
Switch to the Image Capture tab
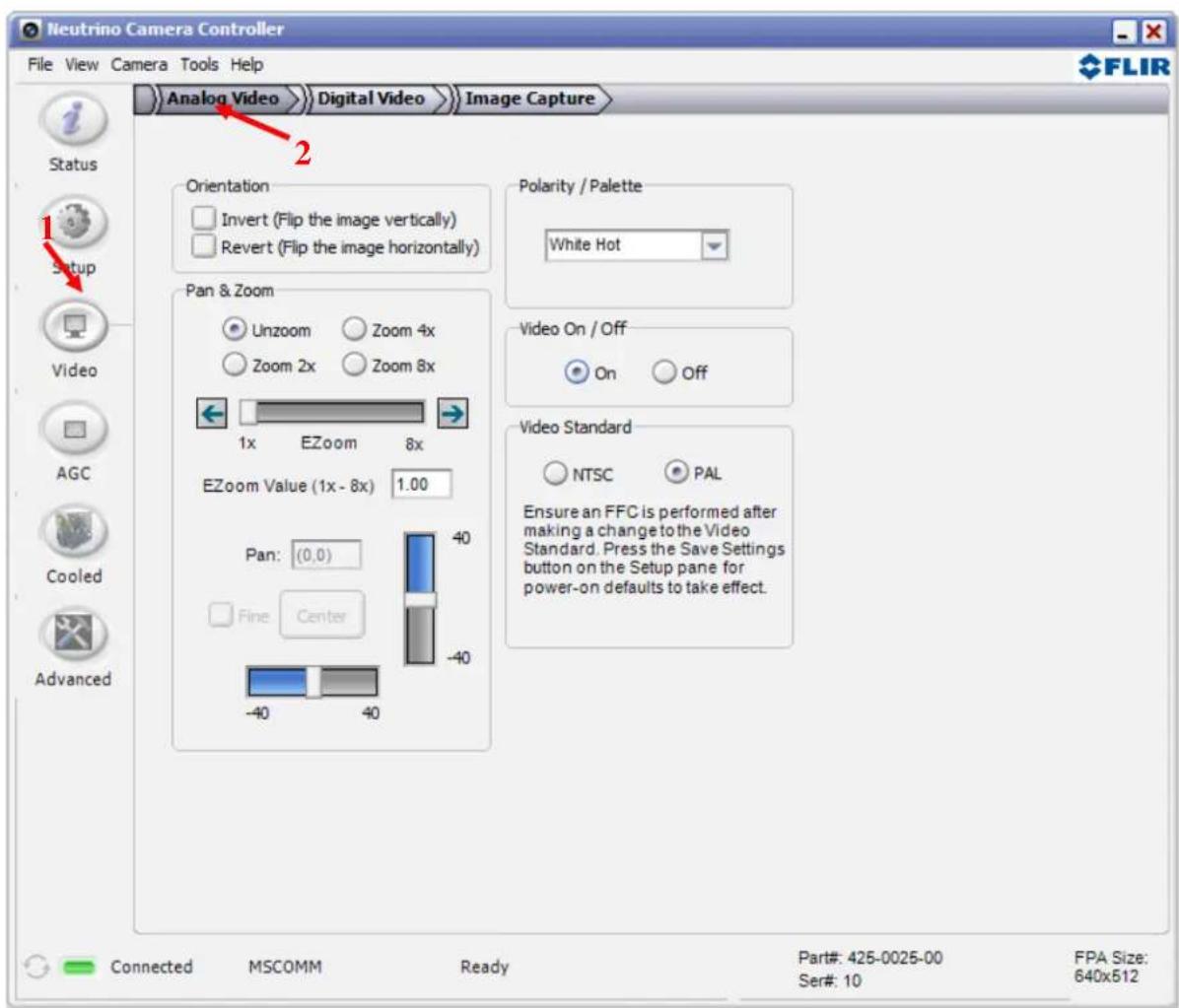pos(530,99)
